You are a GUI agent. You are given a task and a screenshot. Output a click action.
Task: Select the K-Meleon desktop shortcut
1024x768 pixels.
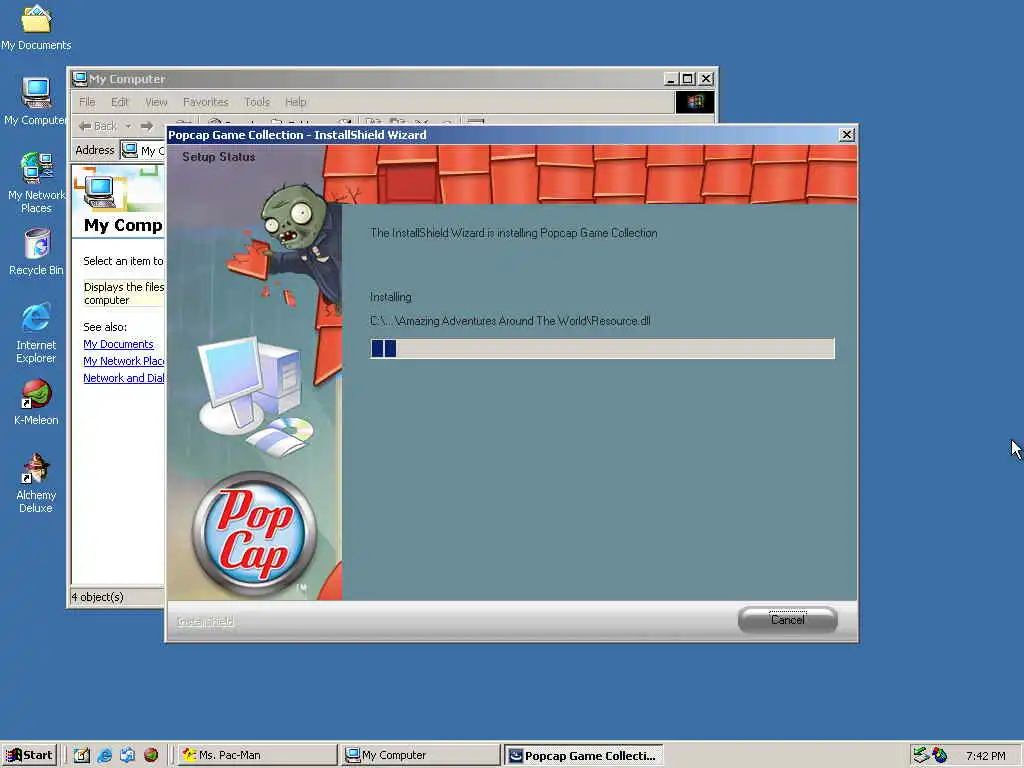coord(36,402)
